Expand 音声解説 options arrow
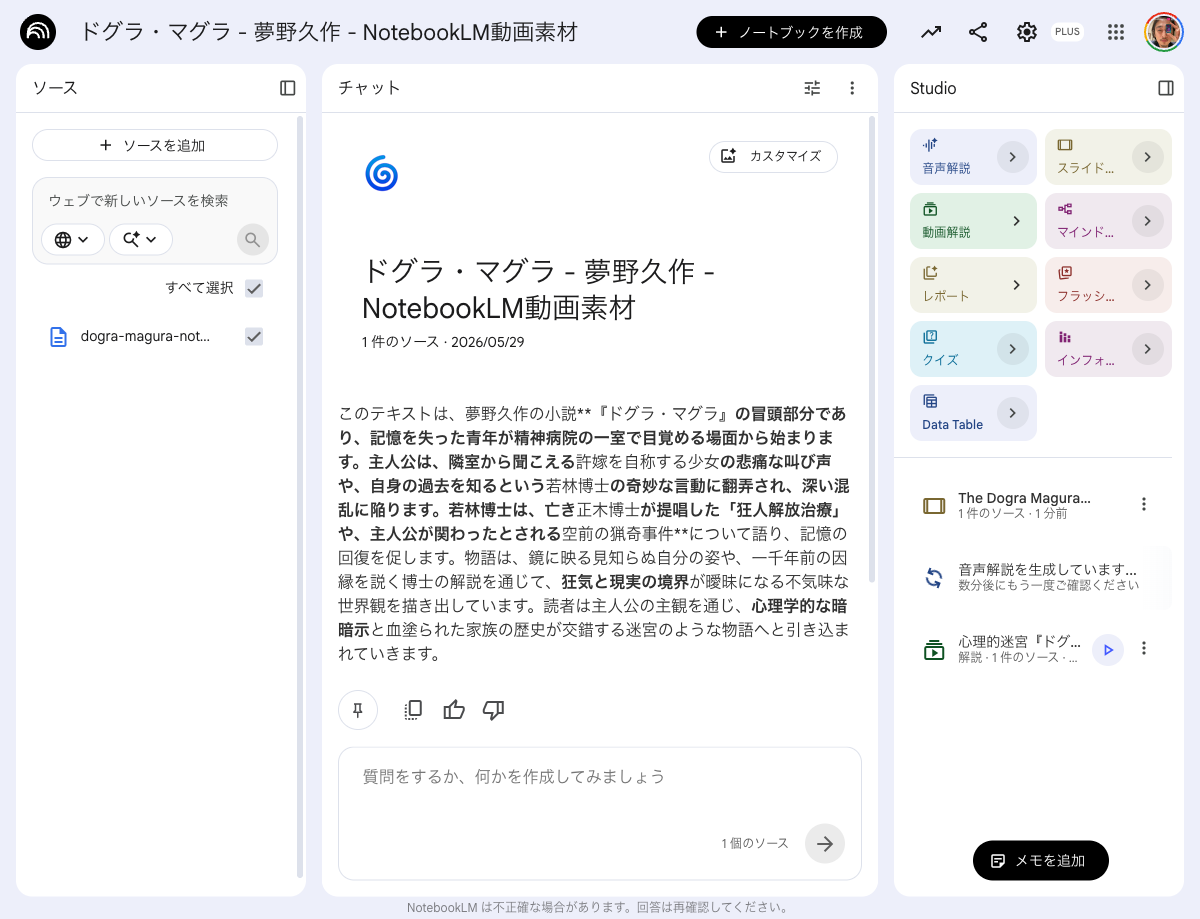The image size is (1200, 919). click(x=1013, y=157)
